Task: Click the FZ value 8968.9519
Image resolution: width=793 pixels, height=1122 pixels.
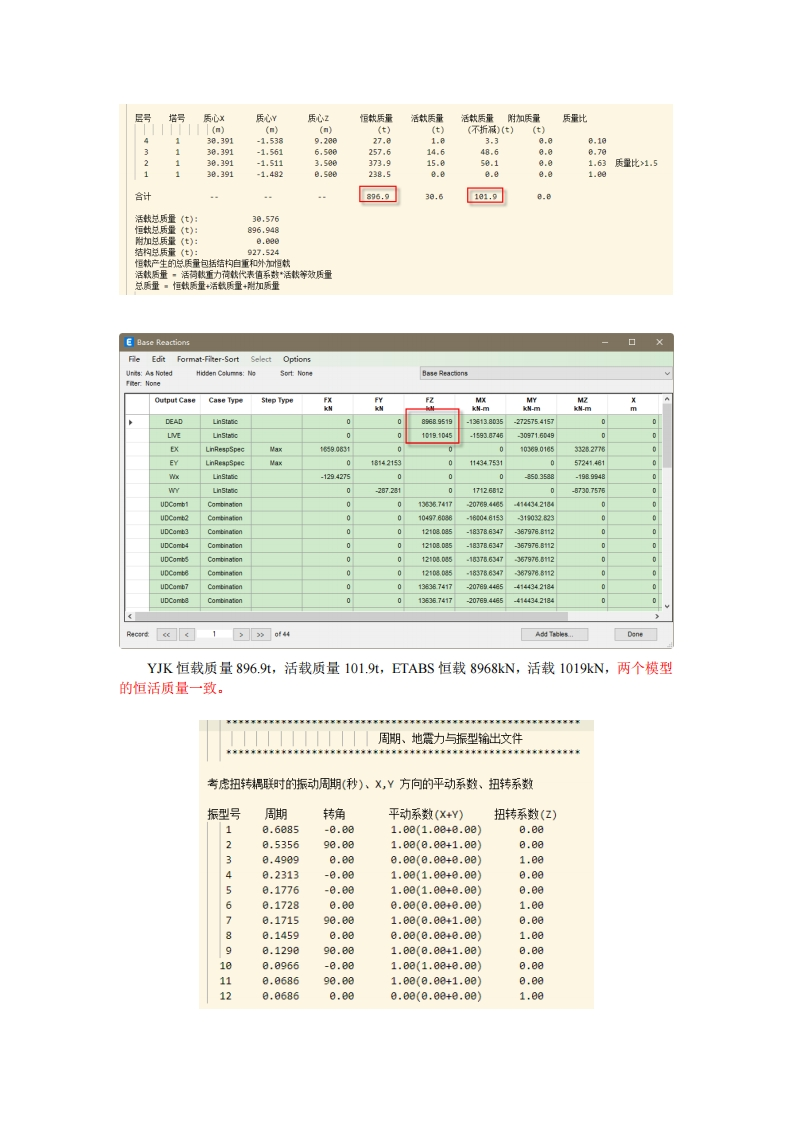Action: click(437, 422)
